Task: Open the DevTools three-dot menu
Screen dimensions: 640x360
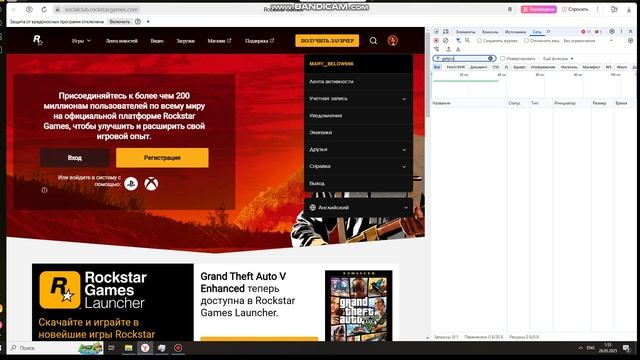Action: pyautogui.click(x=622, y=31)
